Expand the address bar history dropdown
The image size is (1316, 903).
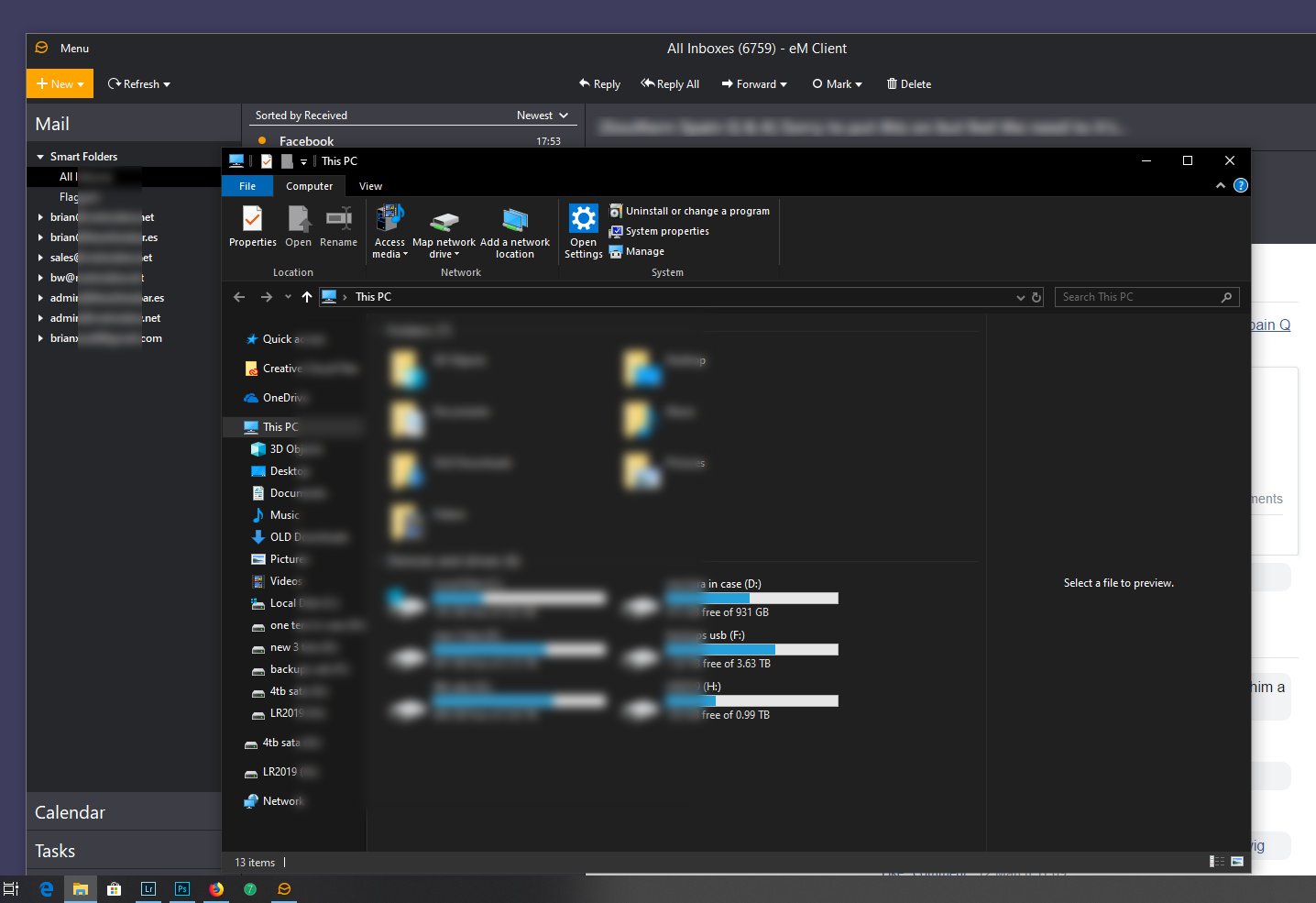pyautogui.click(x=1021, y=297)
